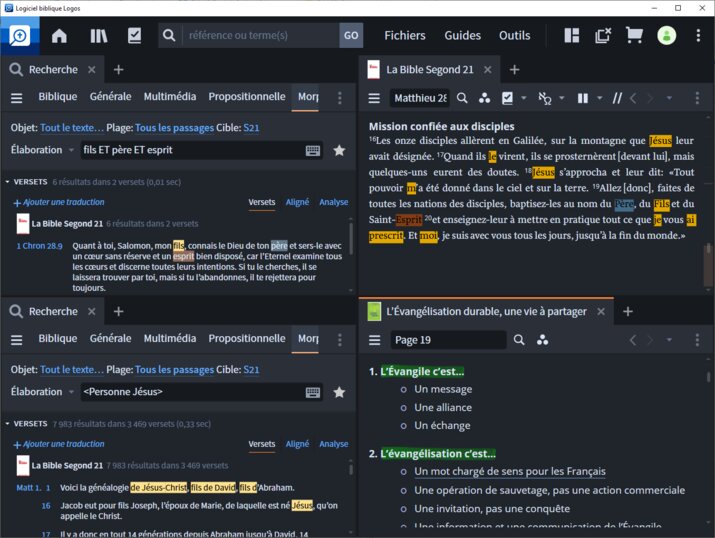Open the Library books icon
Screen dimensions: 715x538
pyautogui.click(x=98, y=36)
